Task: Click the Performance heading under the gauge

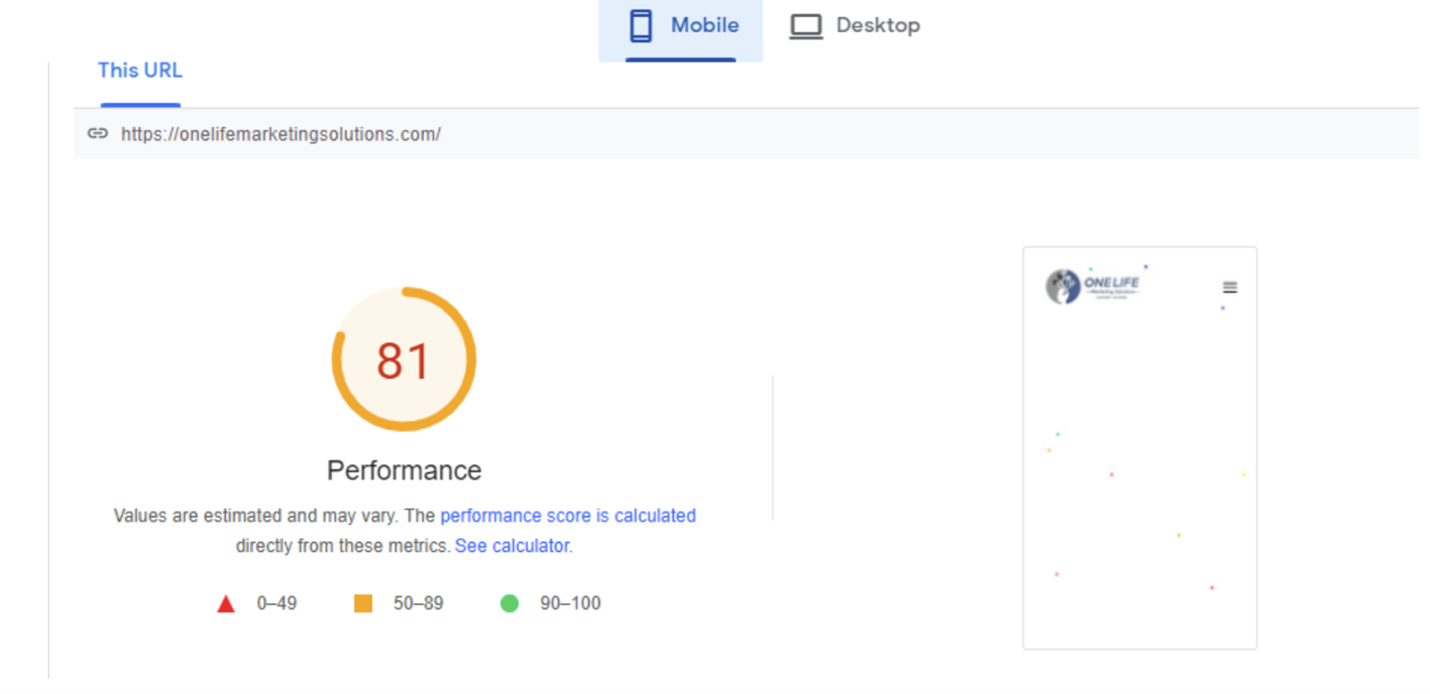Action: (404, 470)
